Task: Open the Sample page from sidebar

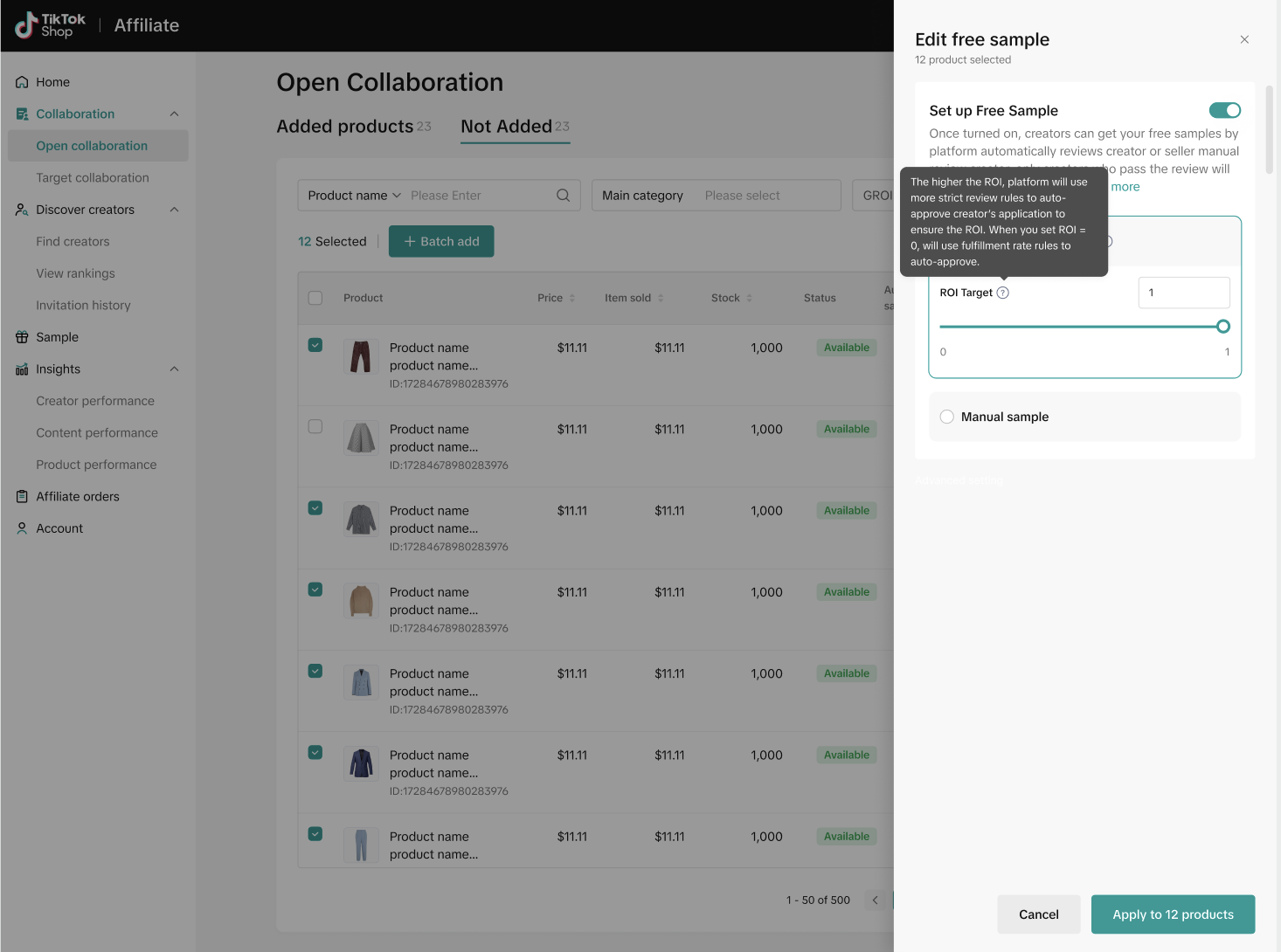Action: click(57, 337)
